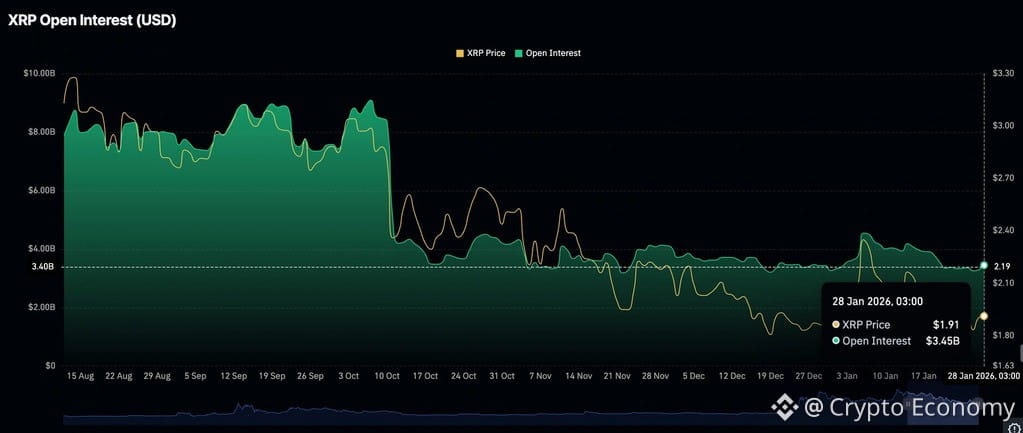The width and height of the screenshot is (1023, 433).
Task: Toggle the XRP Price series in the legend
Action: pos(480,53)
